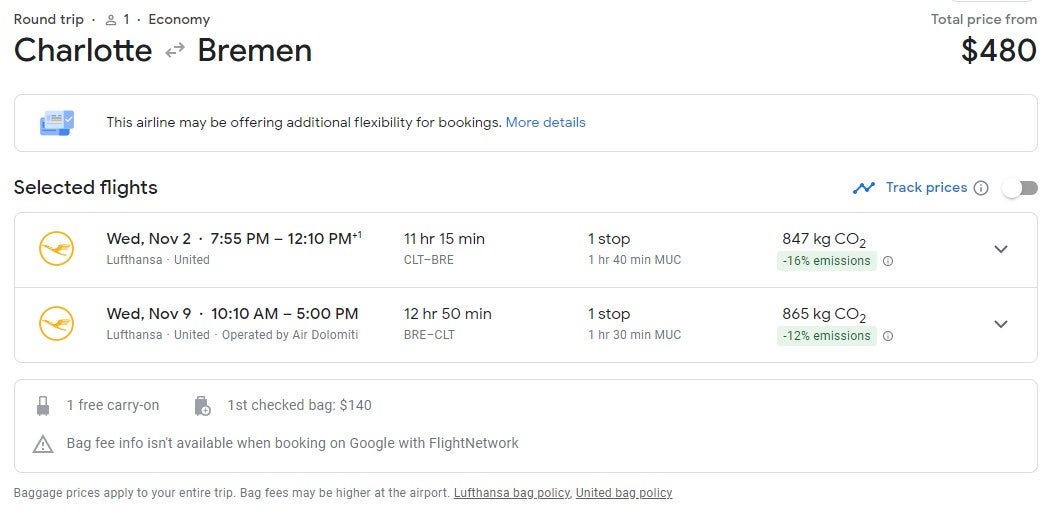Open the United bag policy link
This screenshot has width=1059, height=514.
pyautogui.click(x=624, y=493)
